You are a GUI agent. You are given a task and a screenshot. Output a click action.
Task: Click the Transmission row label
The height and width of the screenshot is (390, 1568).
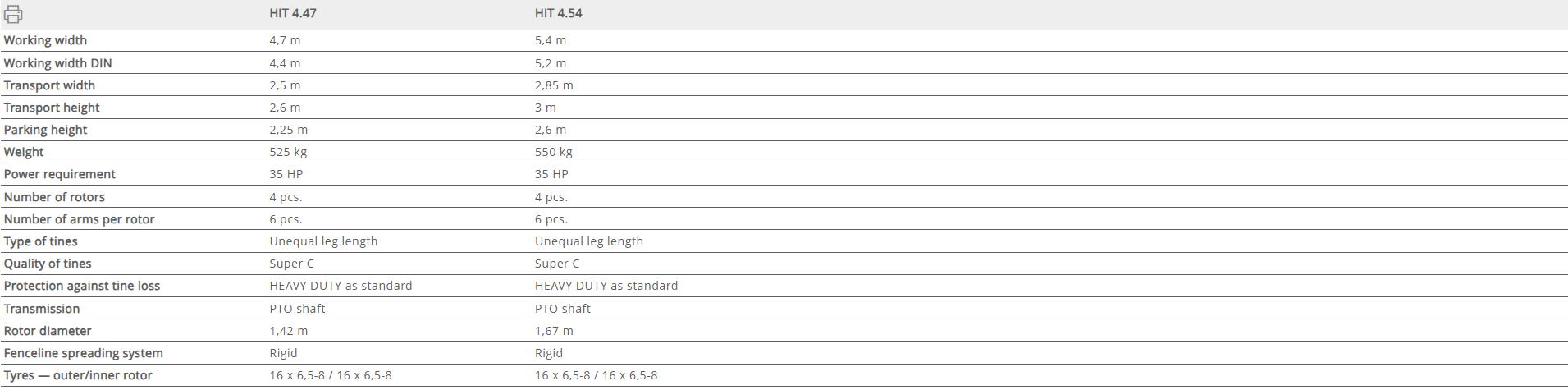tap(42, 309)
